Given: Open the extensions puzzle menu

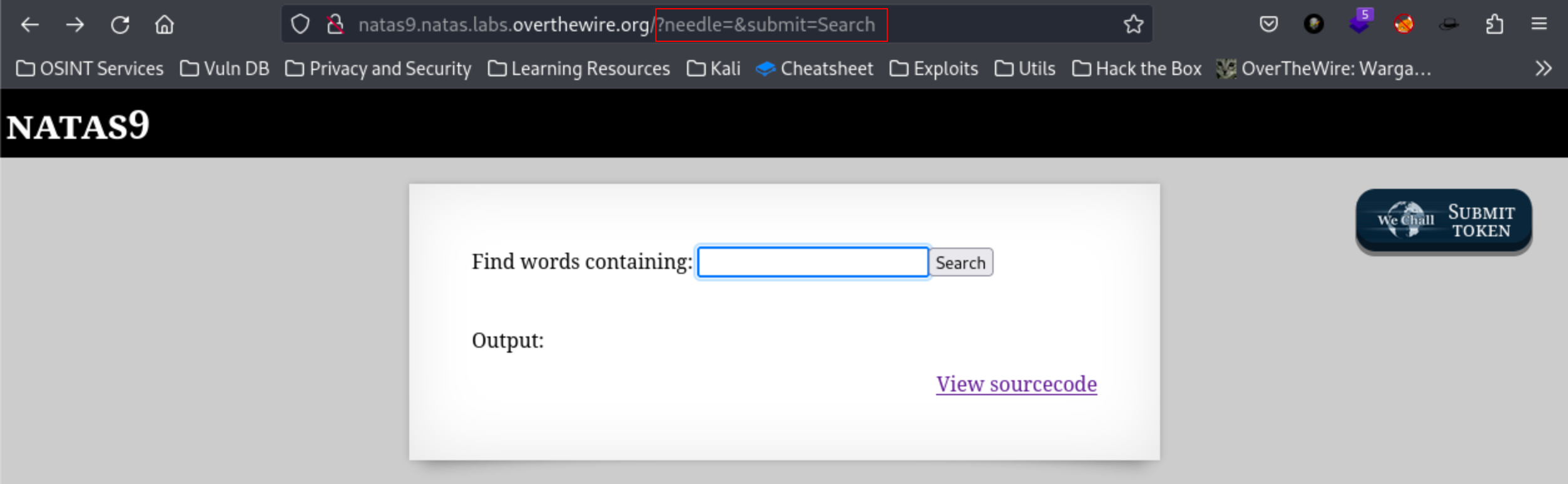Looking at the screenshot, I should coord(1494,25).
